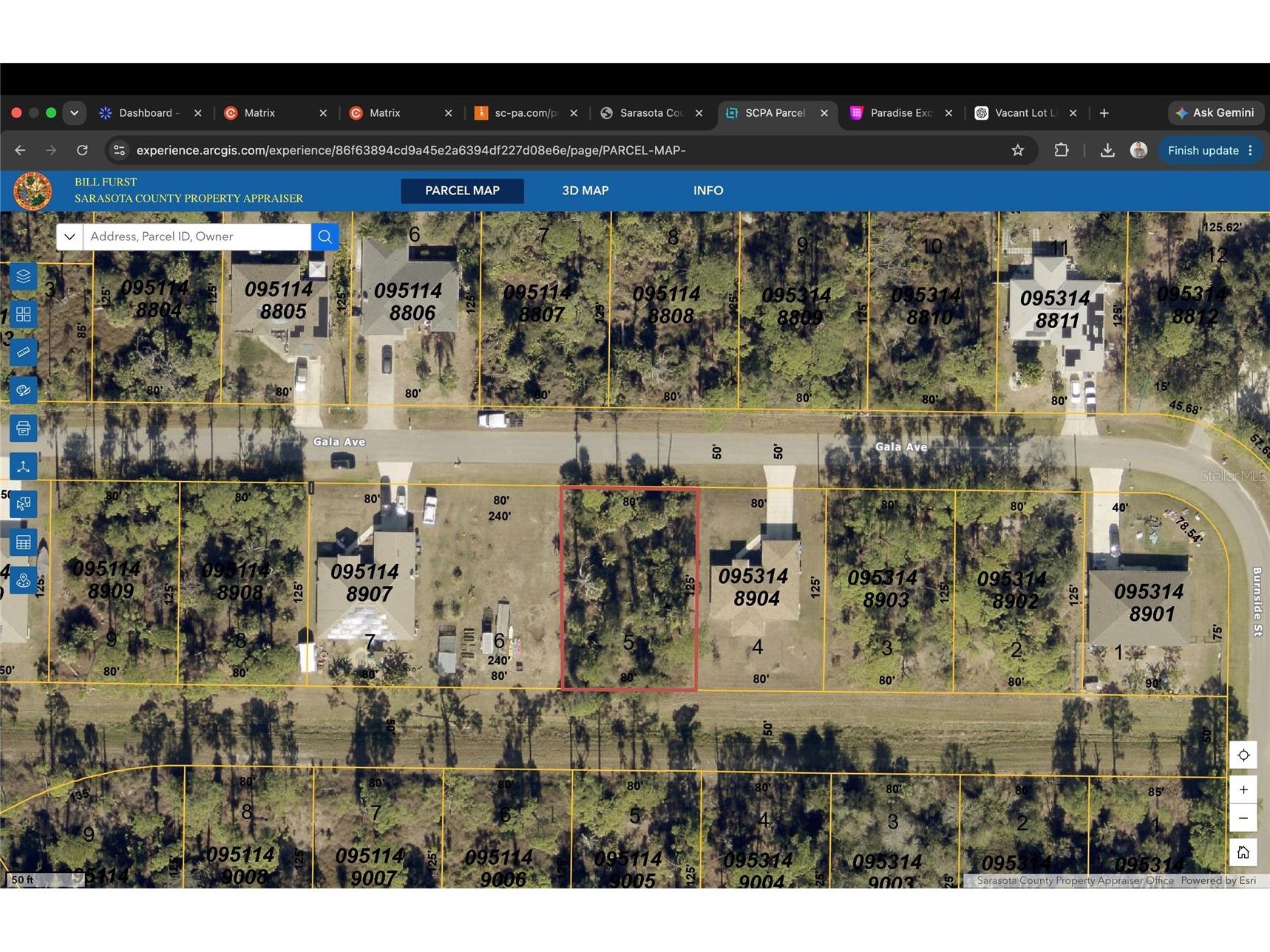Select highlighted parcel lot 5
Image resolution: width=1270 pixels, height=952 pixels.
point(629,589)
